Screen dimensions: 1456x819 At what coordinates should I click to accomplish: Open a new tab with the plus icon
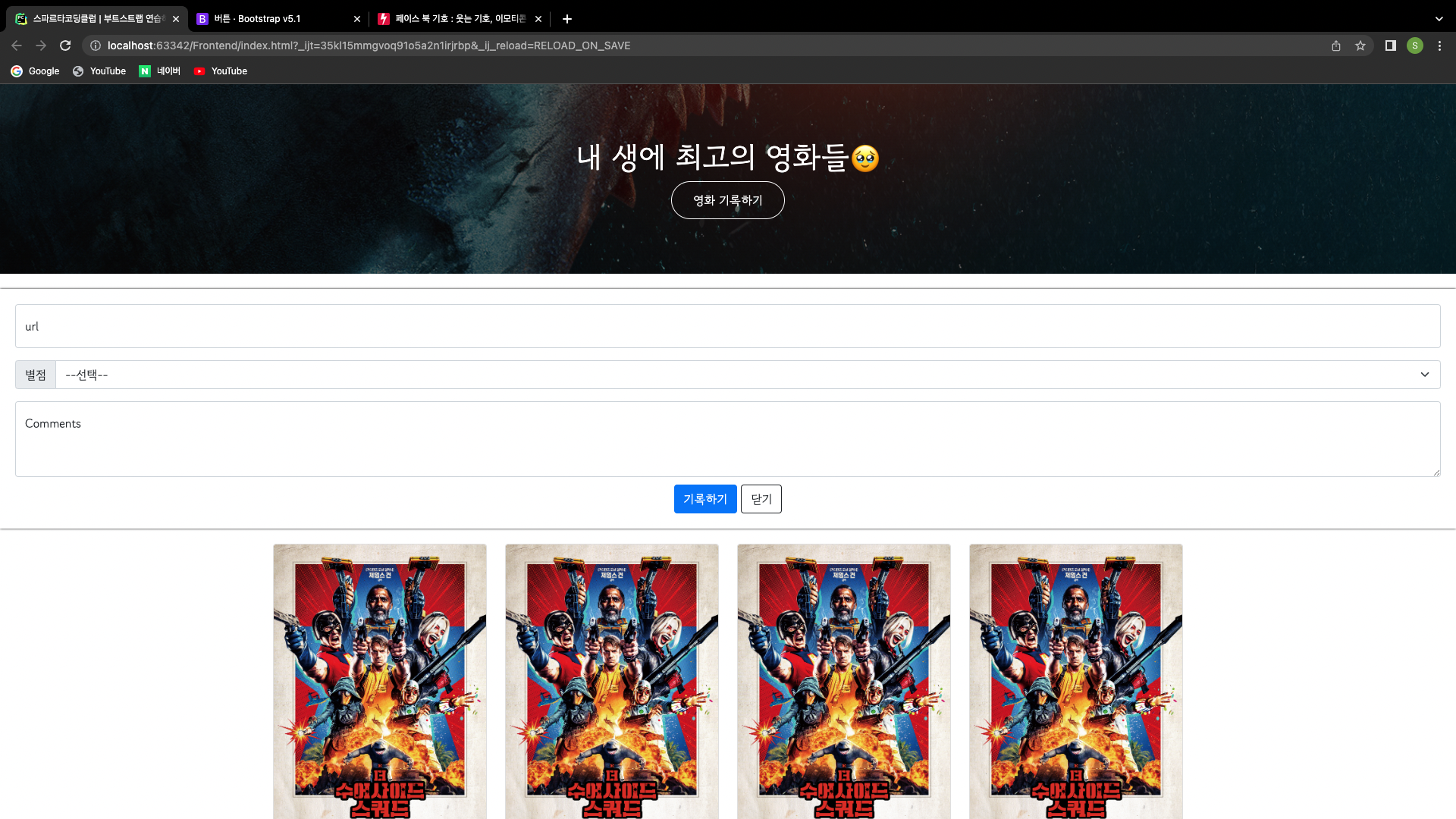(x=567, y=19)
